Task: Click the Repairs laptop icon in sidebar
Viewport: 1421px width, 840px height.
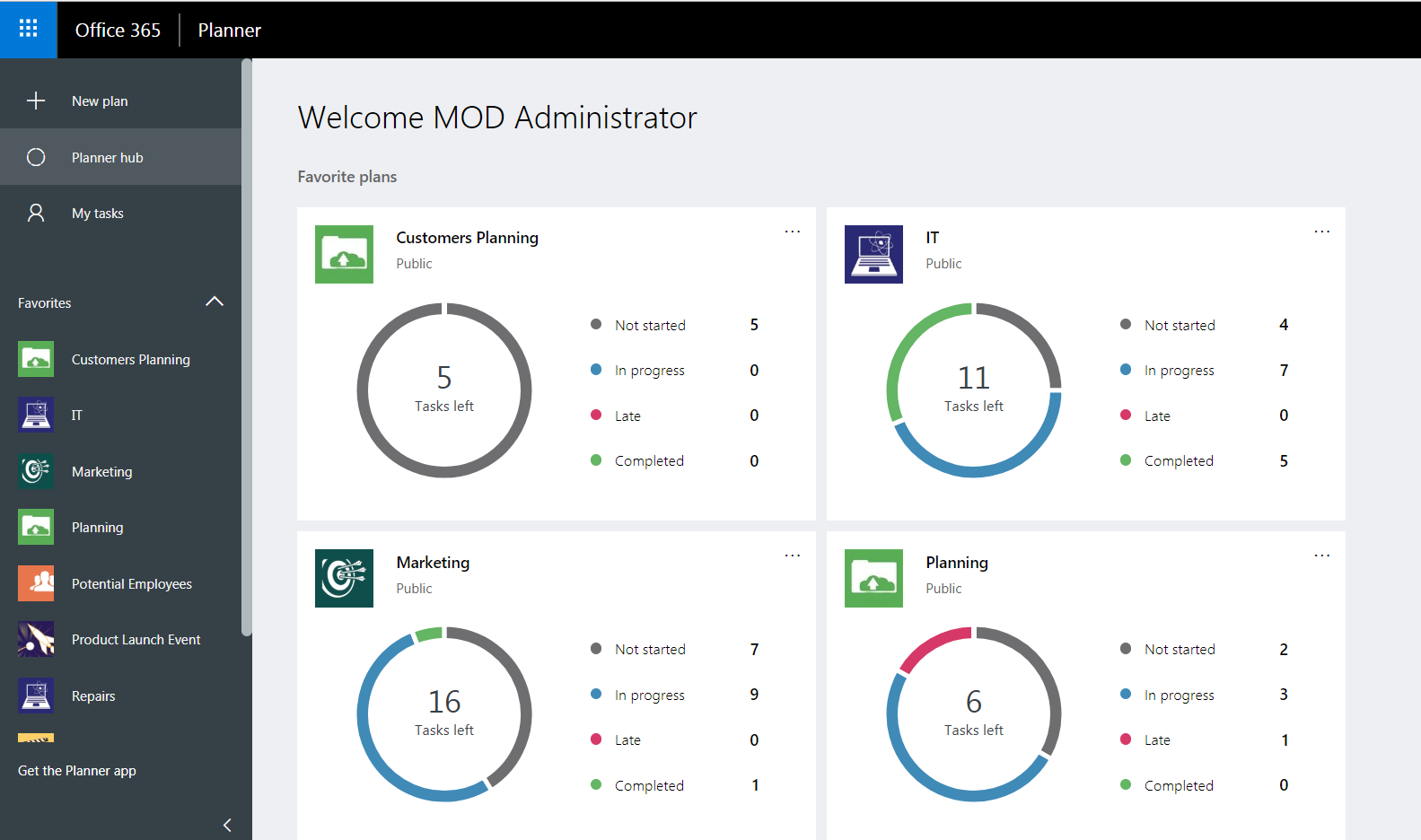Action: [36, 696]
